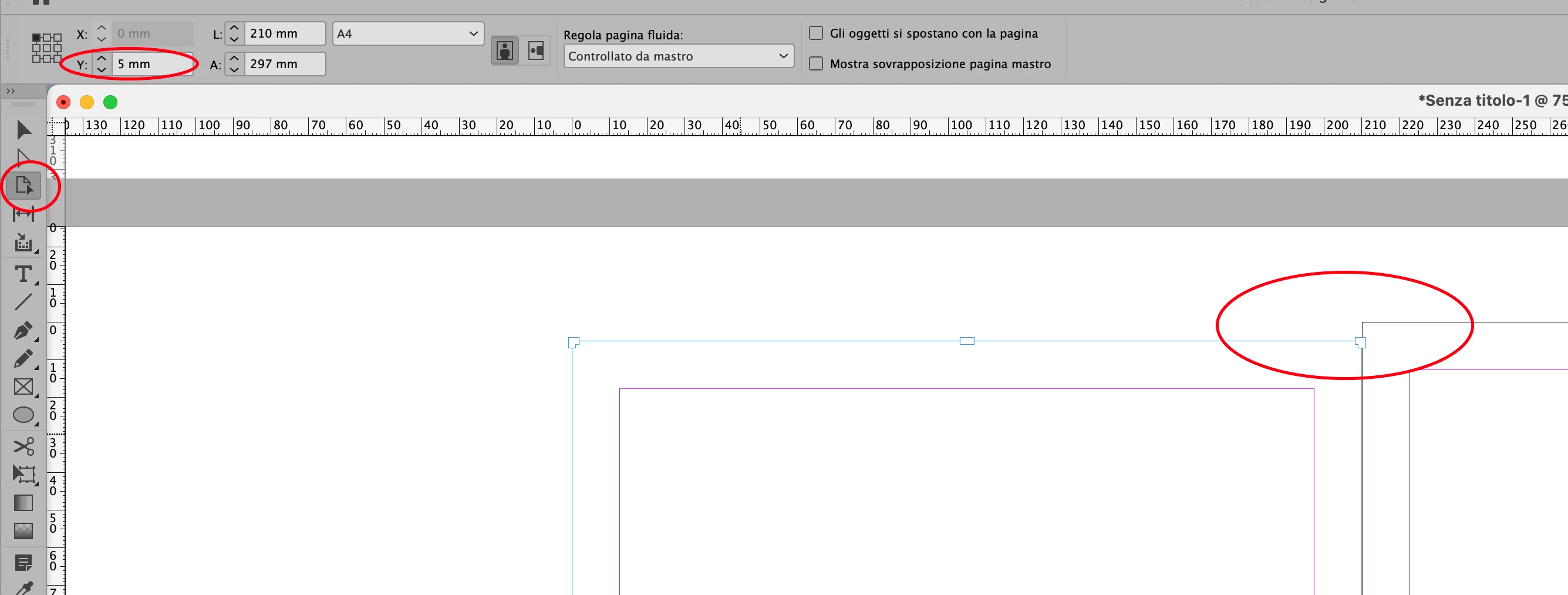Select the Gap tool
The image size is (1568, 595).
tap(23, 214)
